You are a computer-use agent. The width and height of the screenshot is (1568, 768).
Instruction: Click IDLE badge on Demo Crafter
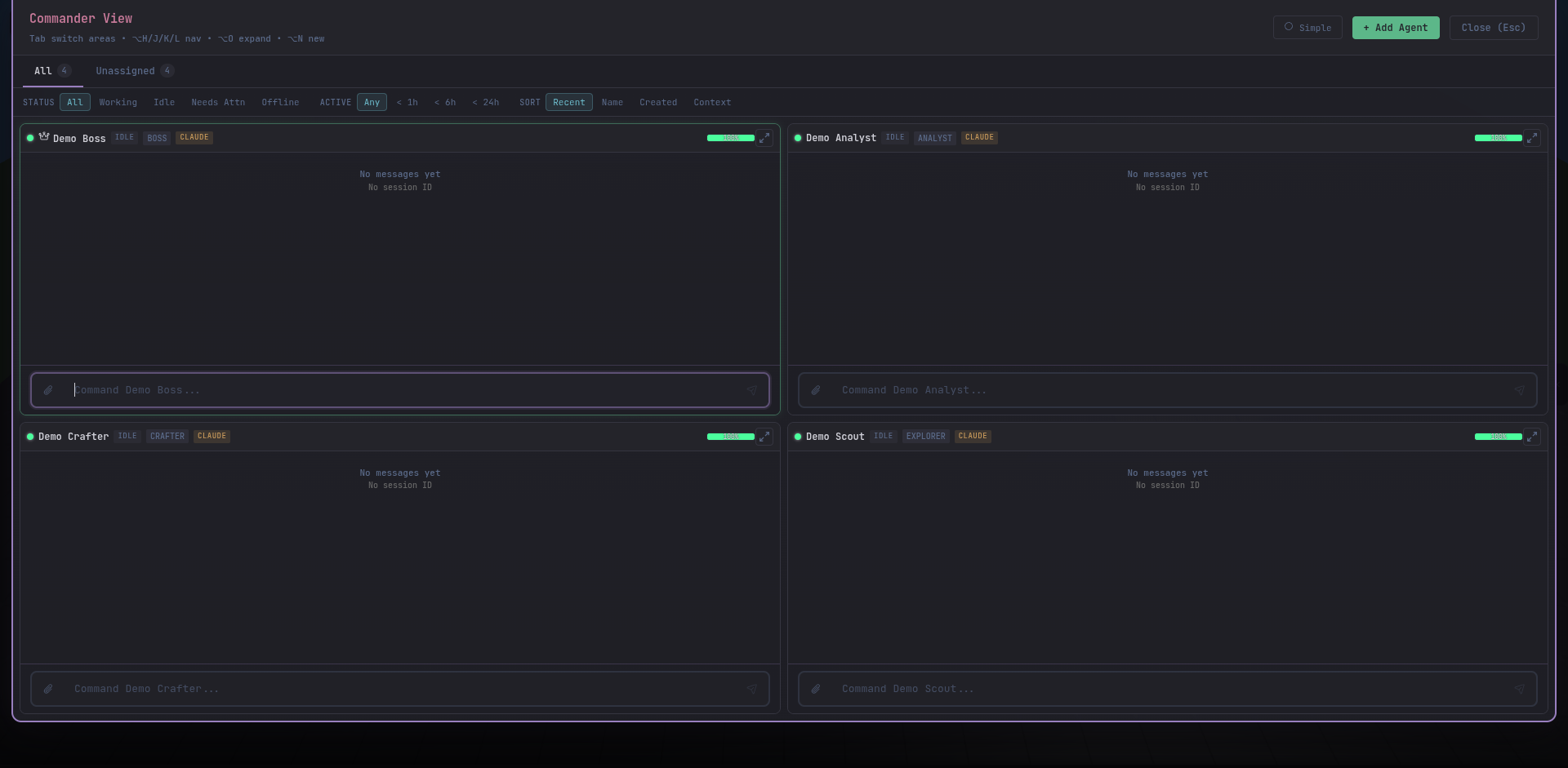click(127, 437)
